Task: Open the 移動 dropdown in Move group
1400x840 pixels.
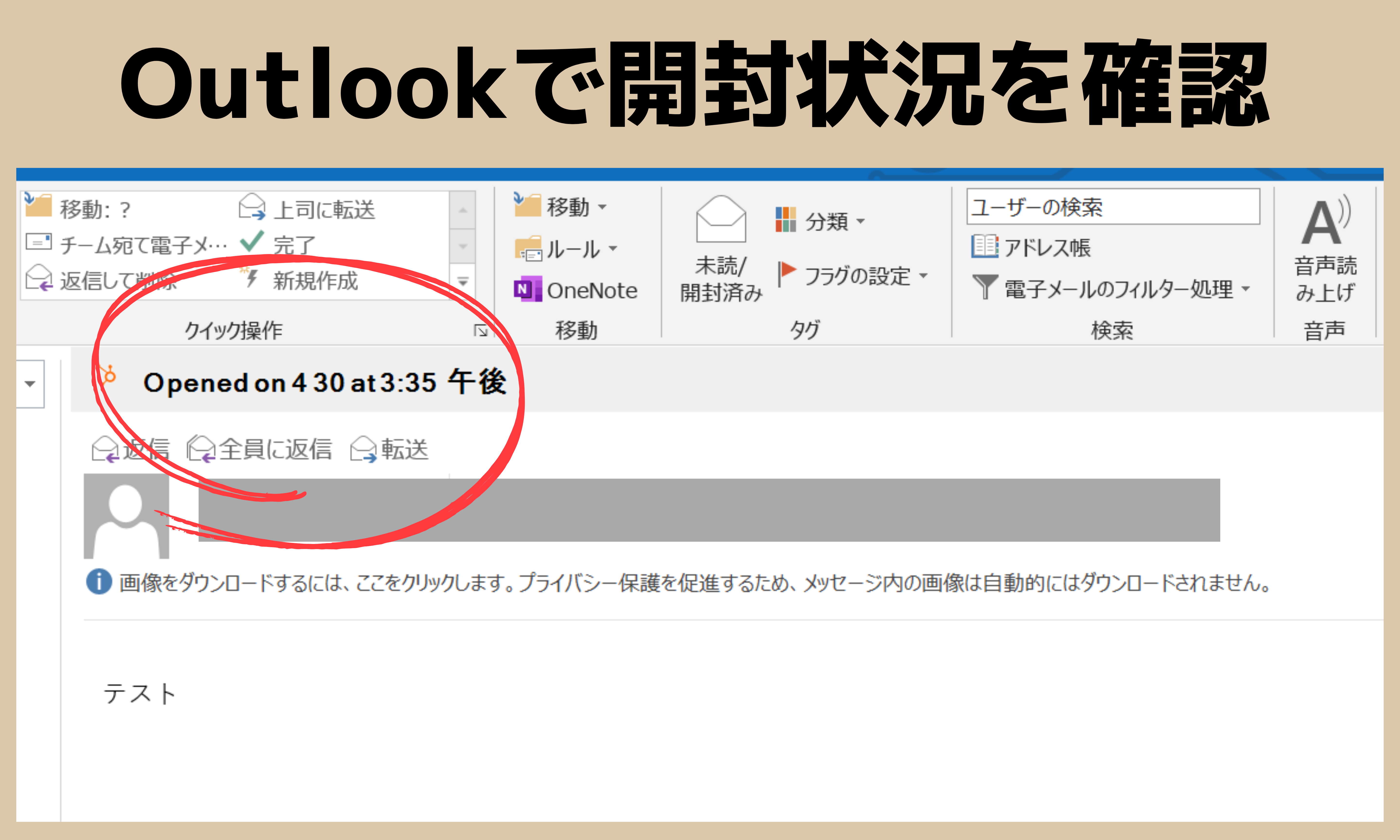Action: (560, 207)
